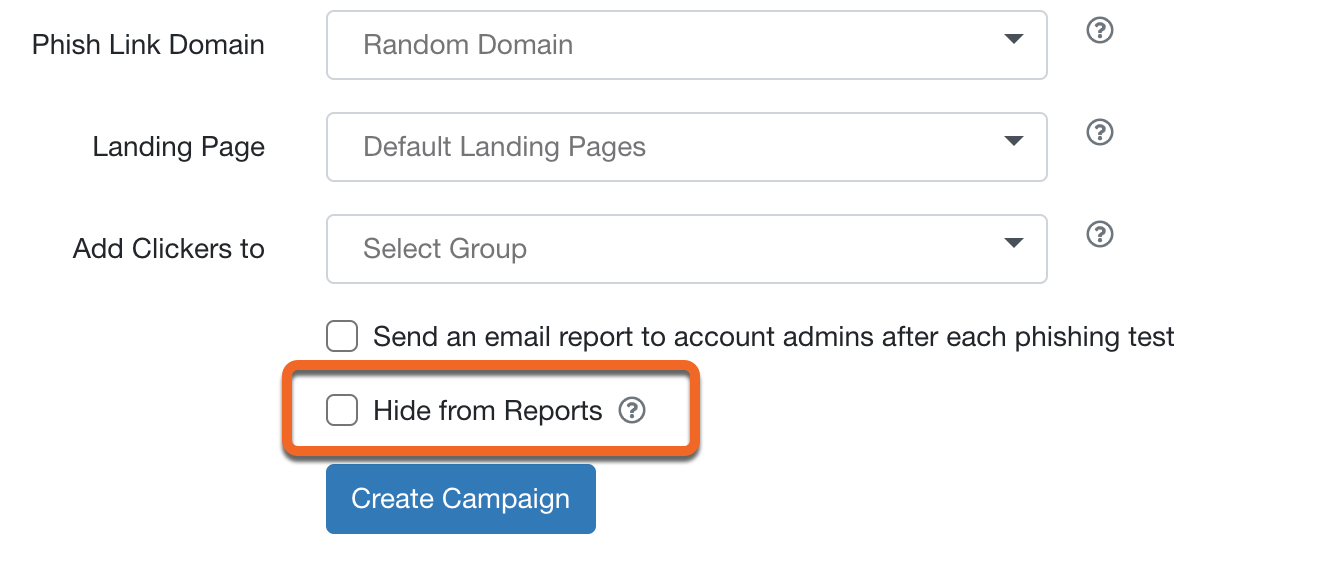Enable Send an email report checkbox
1328x562 pixels.
(x=342, y=336)
